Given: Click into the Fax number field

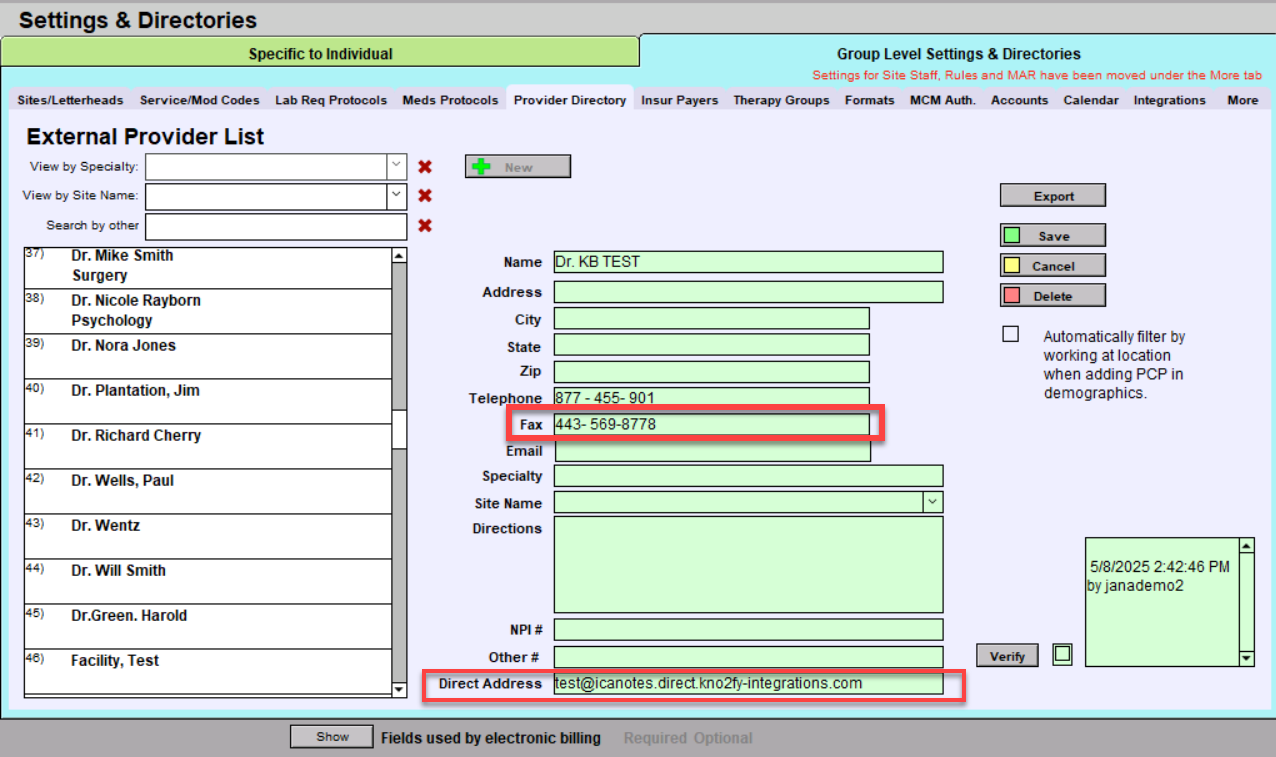Looking at the screenshot, I should click(710, 425).
